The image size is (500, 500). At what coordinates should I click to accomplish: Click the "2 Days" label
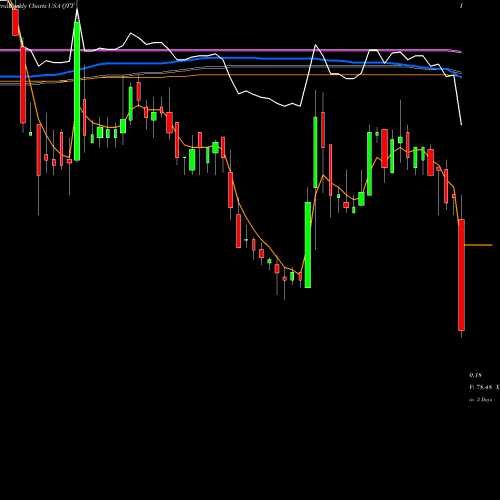click(484, 399)
